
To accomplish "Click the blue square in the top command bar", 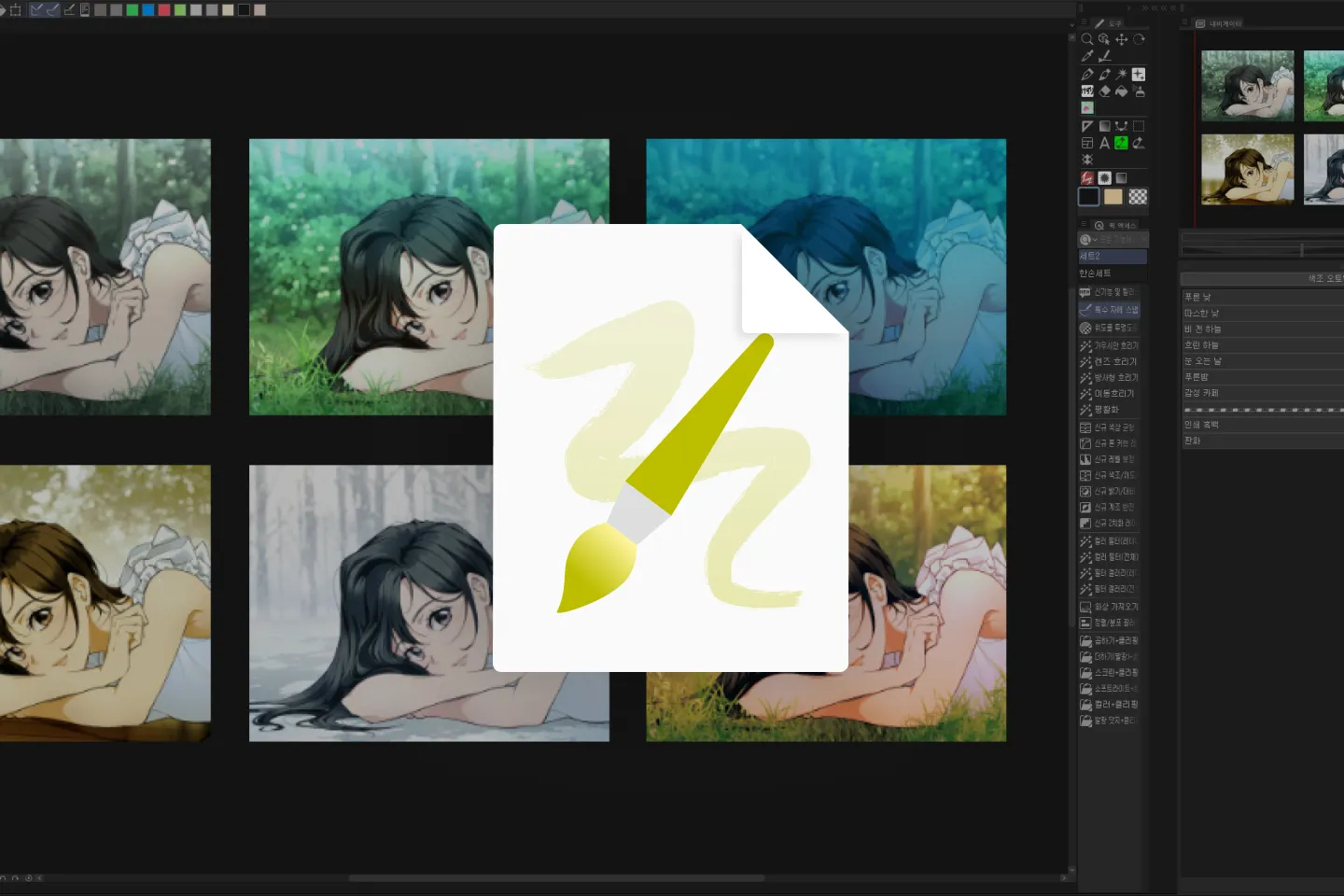I will point(148,10).
